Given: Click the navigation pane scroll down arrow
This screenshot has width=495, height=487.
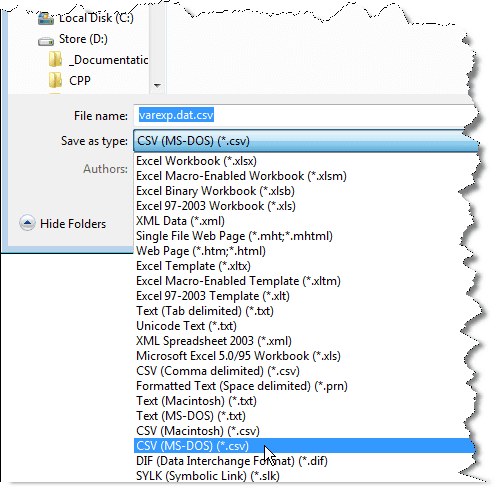Looking at the screenshot, I should click(157, 86).
